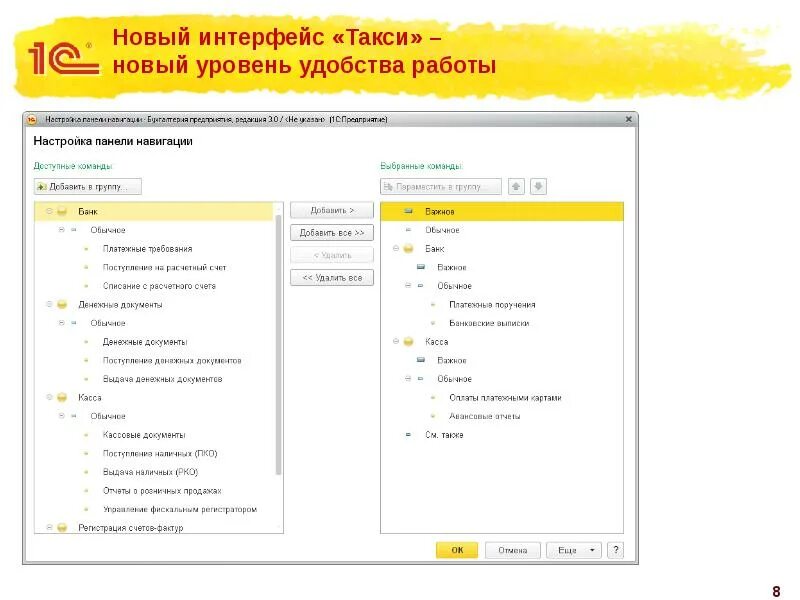This screenshot has height=600, width=800.
Task: Confirm with the OK button
Action: [x=457, y=550]
